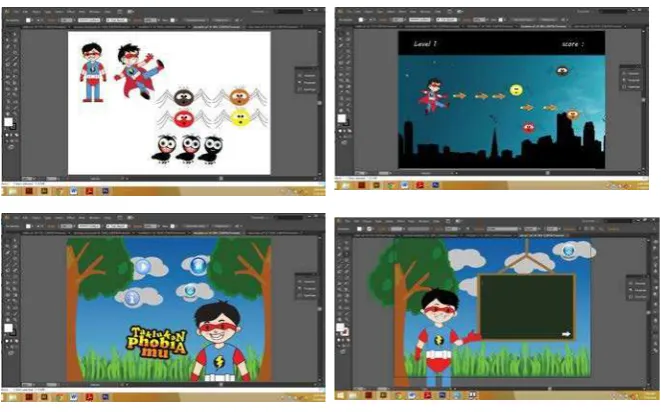Click the Windows Start button in bottom-right window
Screen dimensions: 661x412
[x=341, y=396]
